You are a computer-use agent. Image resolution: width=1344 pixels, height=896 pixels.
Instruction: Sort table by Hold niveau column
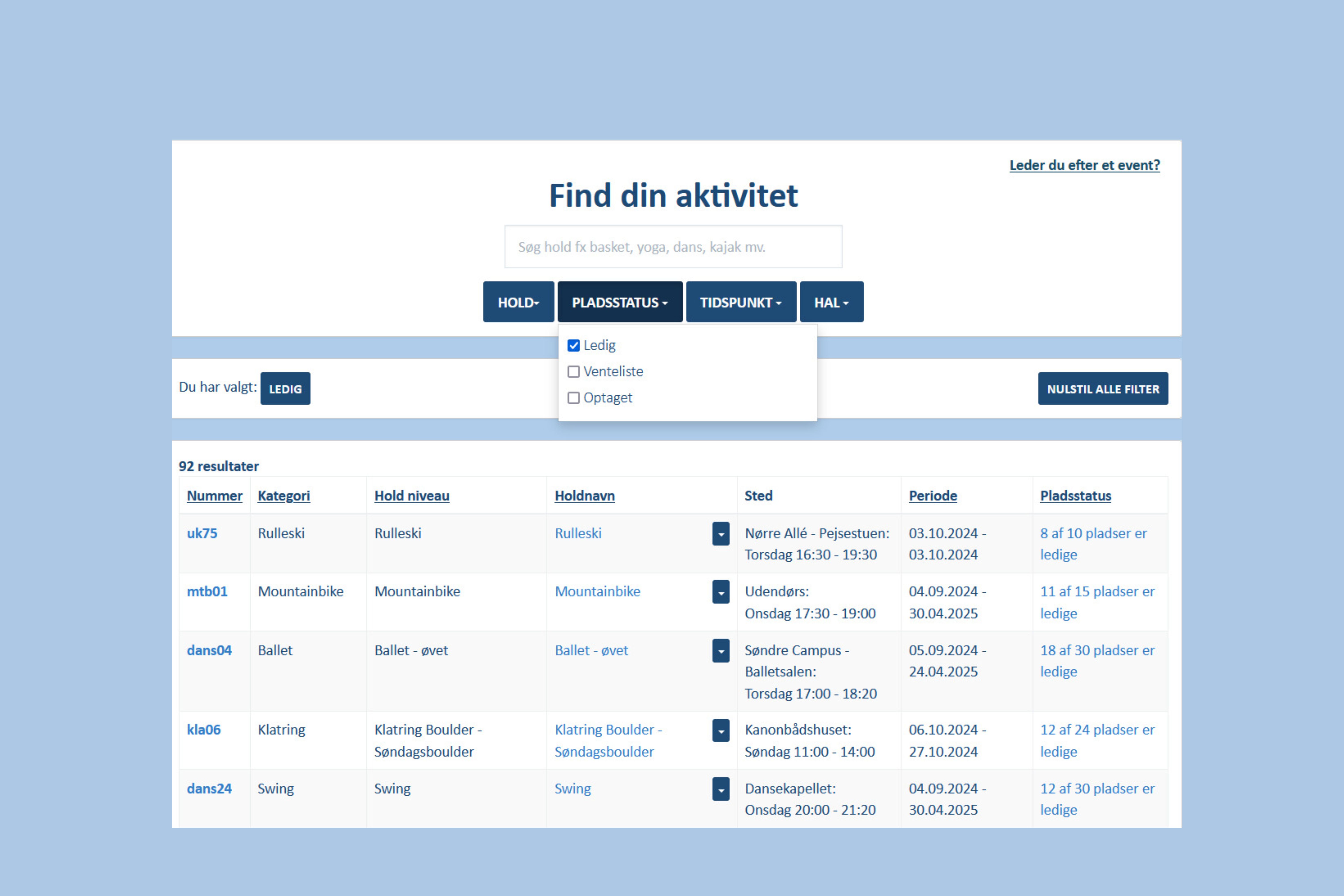point(411,495)
